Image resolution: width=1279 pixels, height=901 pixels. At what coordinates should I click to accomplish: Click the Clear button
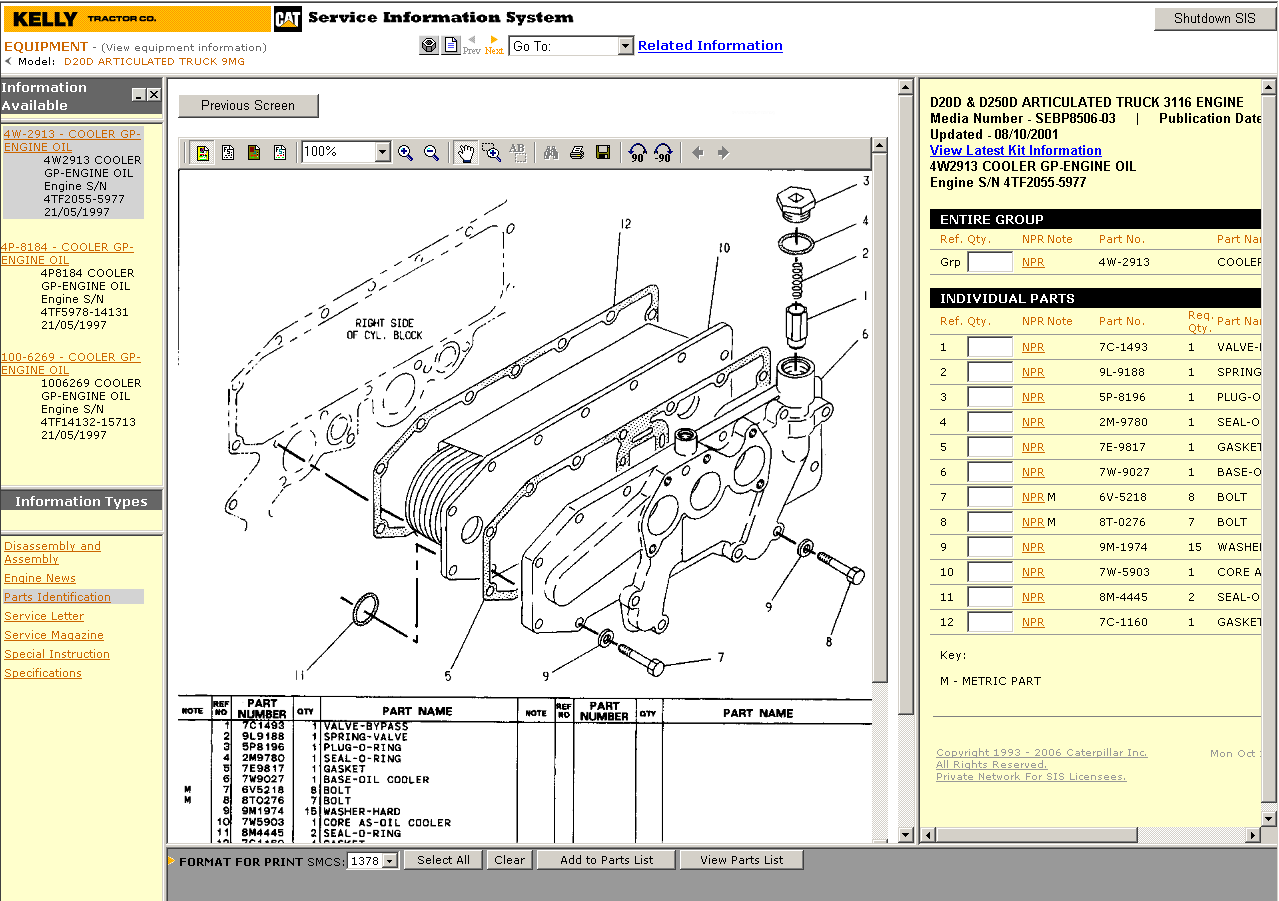[x=509, y=860]
